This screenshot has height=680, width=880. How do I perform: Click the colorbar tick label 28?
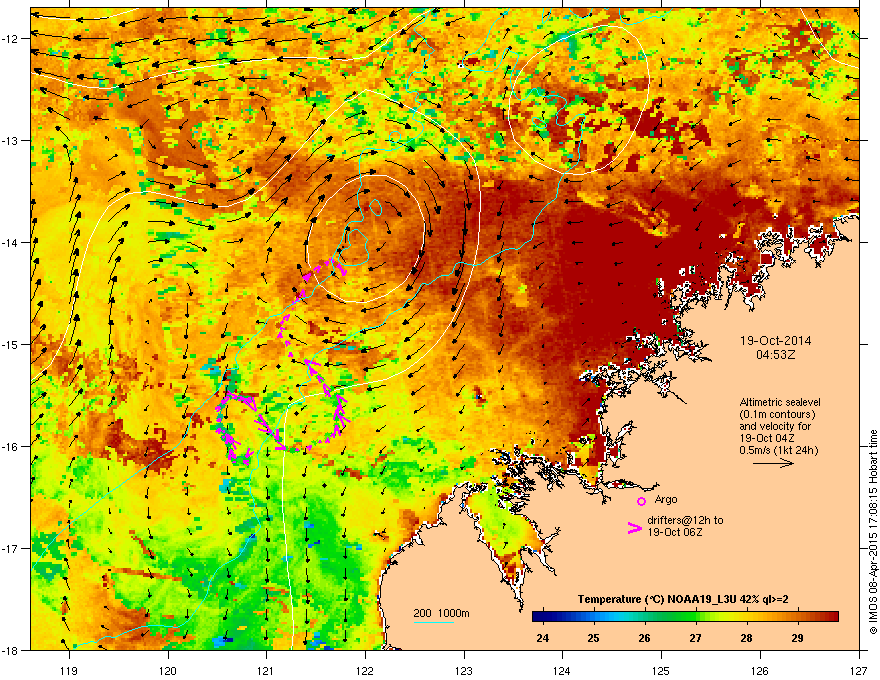pyautogui.click(x=746, y=638)
